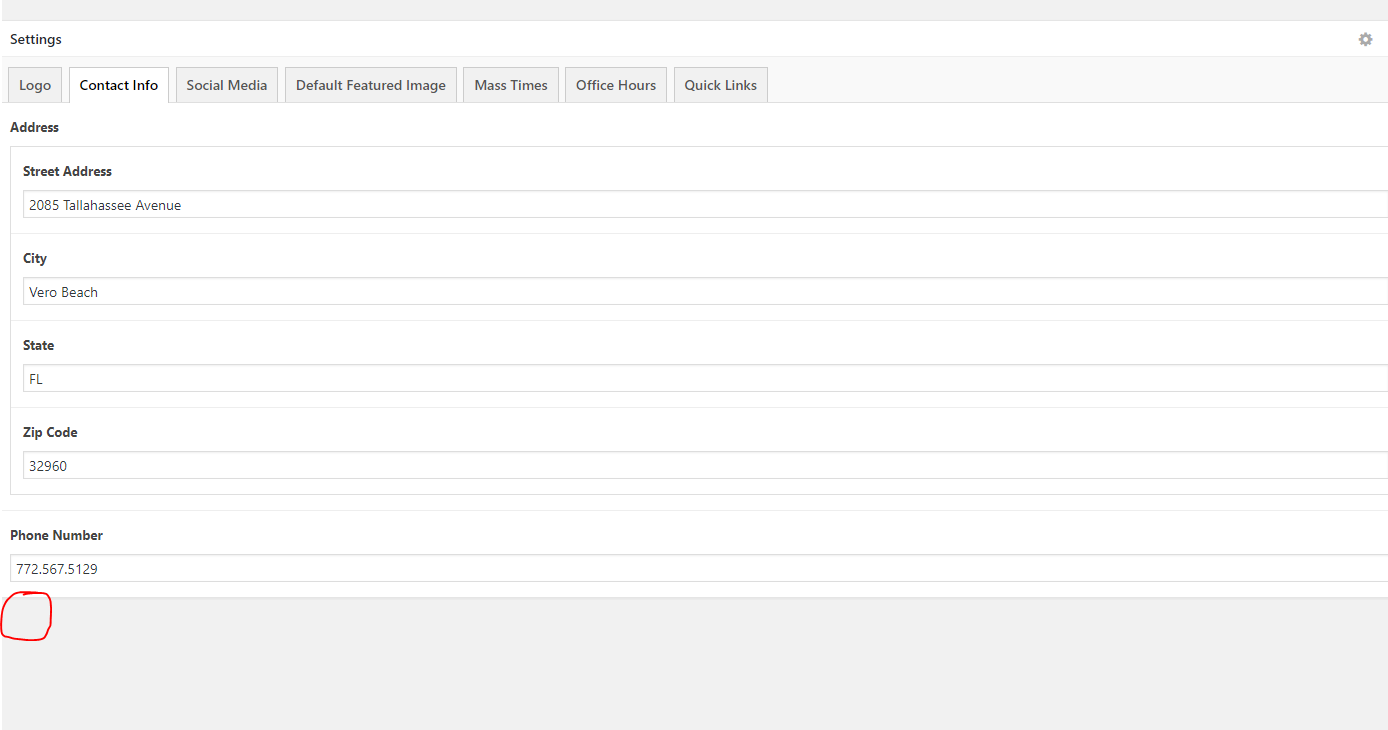Click the Address section heading
The width and height of the screenshot is (1388, 730).
pos(35,127)
